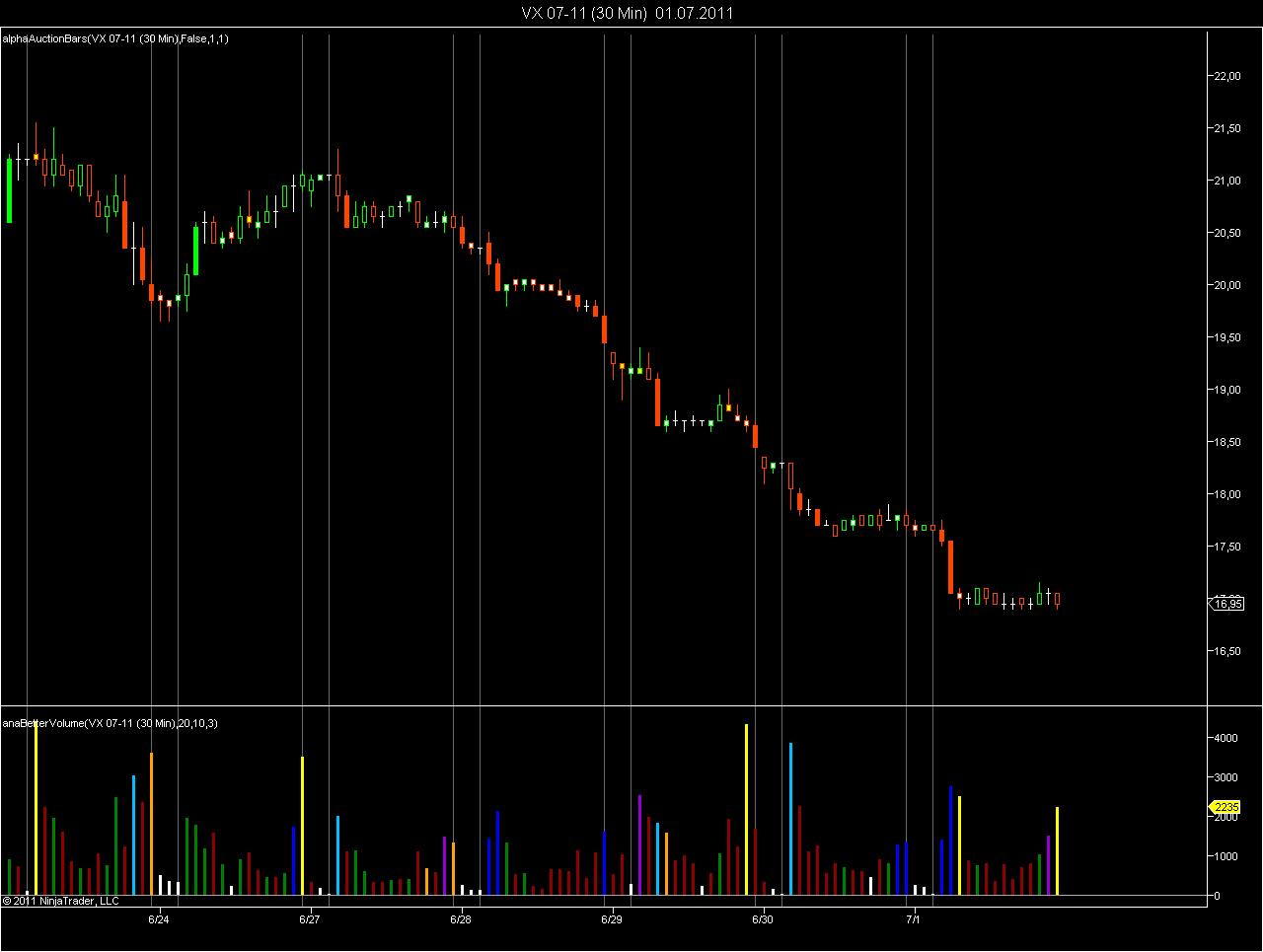Click the 21,00 price axis label
The image size is (1263, 952).
pyautogui.click(x=1229, y=181)
